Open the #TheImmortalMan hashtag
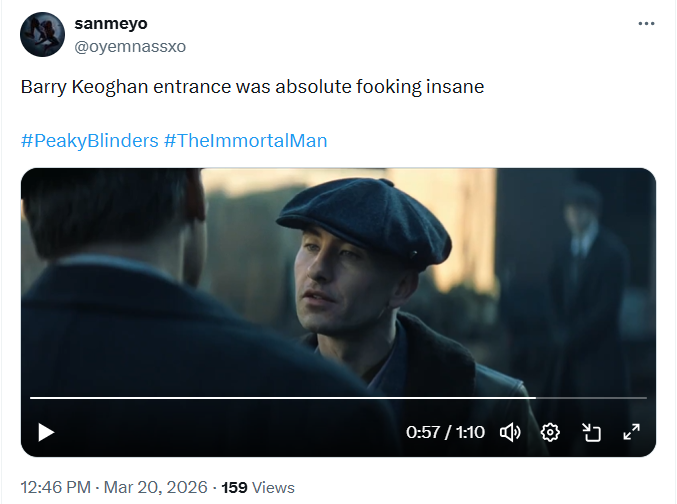The image size is (677, 504). 245,140
